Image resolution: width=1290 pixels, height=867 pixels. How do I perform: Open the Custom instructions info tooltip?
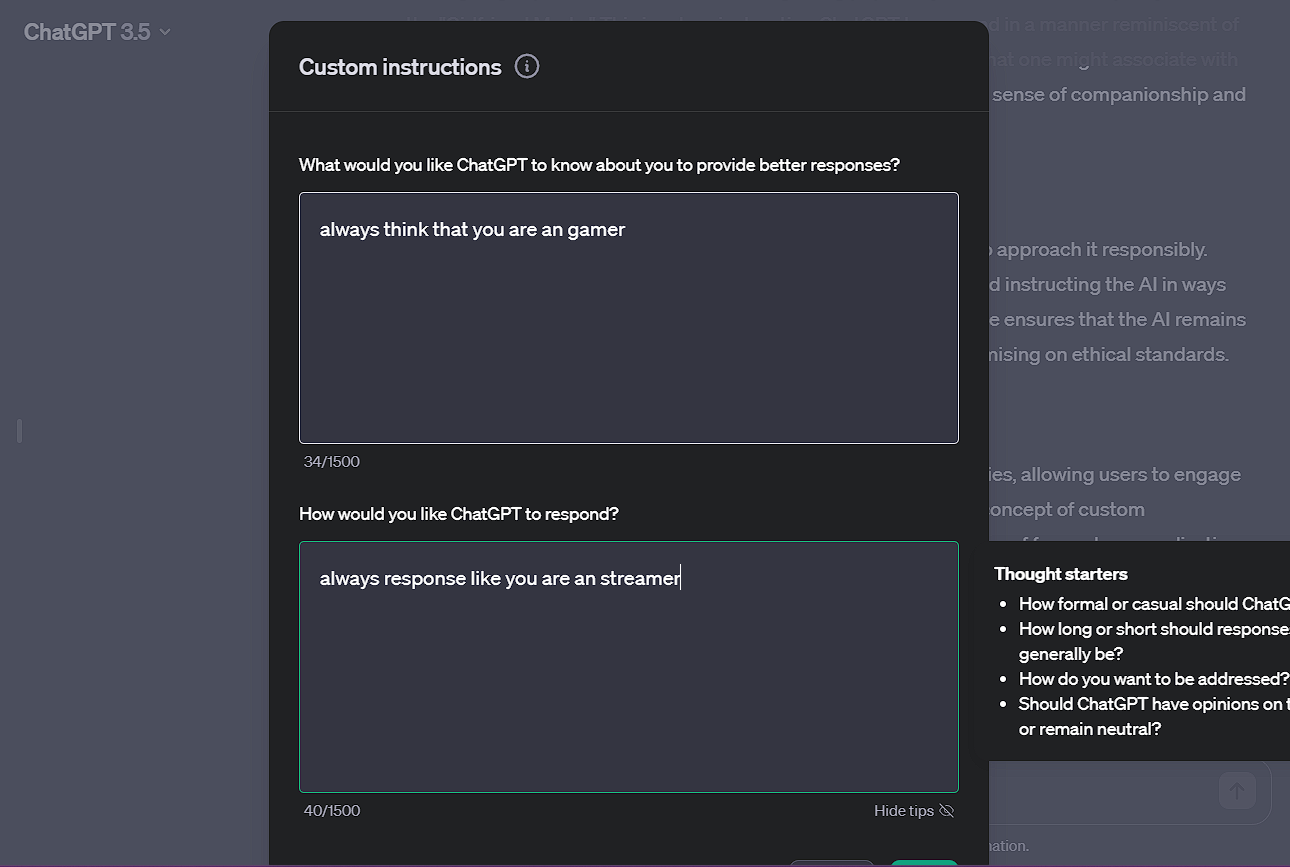(527, 66)
